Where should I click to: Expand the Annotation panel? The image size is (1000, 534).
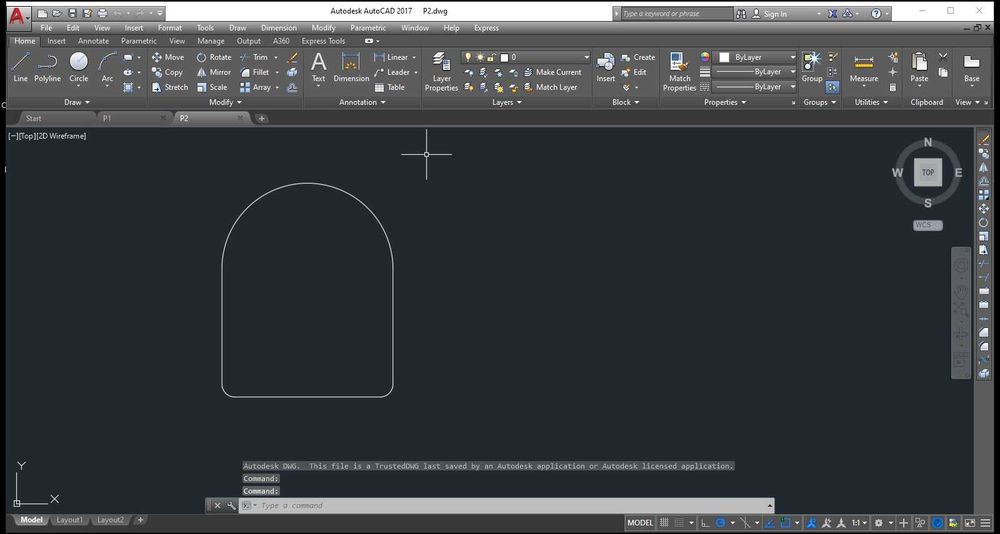(363, 102)
